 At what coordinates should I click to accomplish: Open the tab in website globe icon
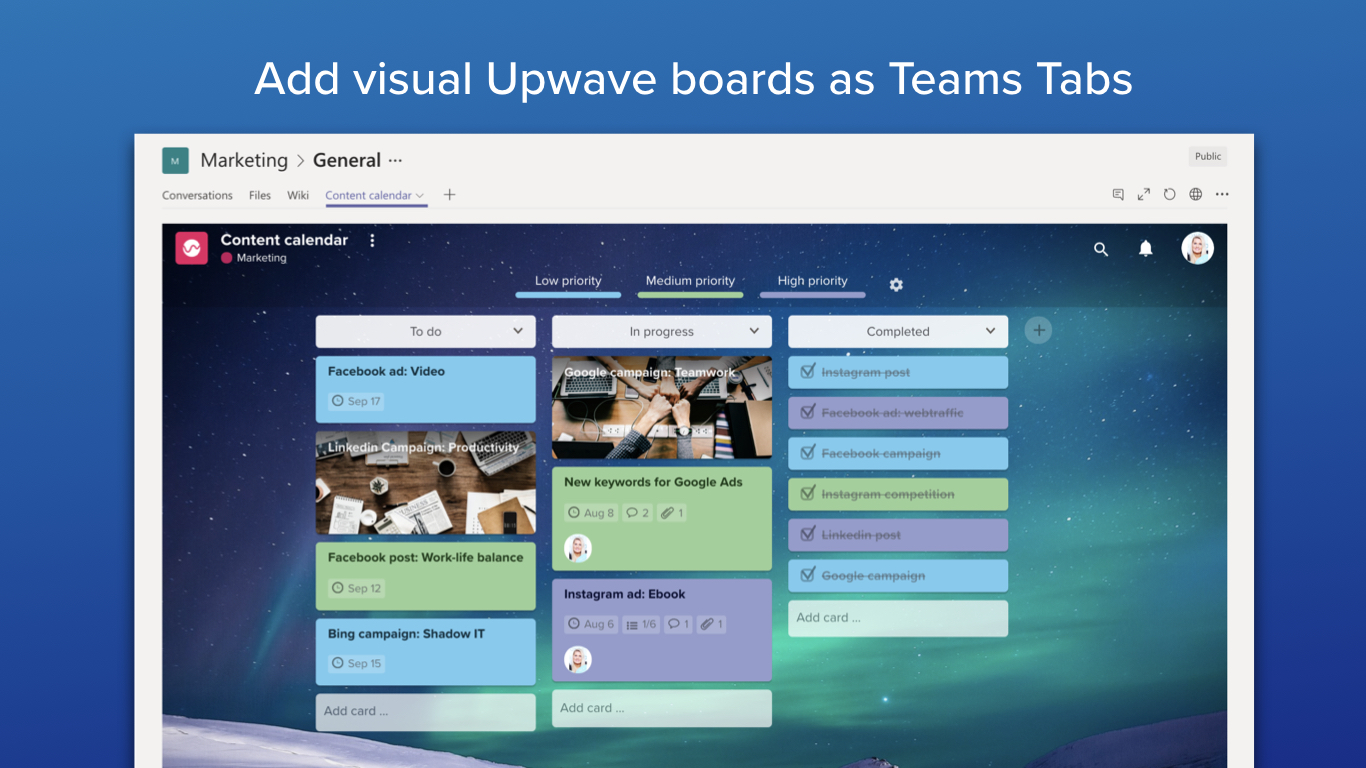point(1195,194)
